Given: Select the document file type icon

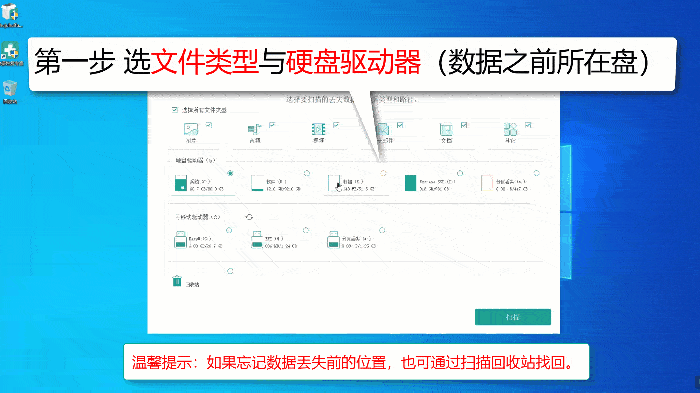Looking at the screenshot, I should click(446, 130).
